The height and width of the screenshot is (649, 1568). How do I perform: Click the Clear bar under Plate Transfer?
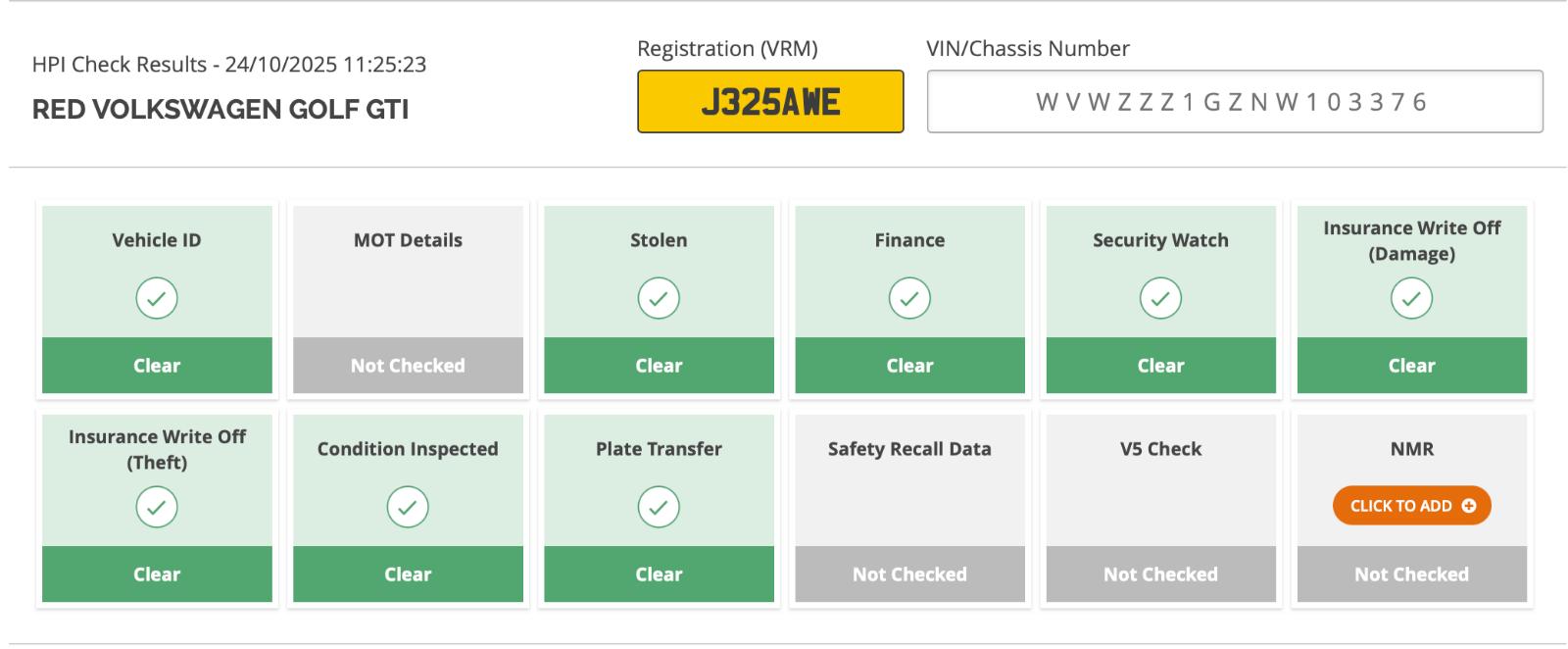659,574
